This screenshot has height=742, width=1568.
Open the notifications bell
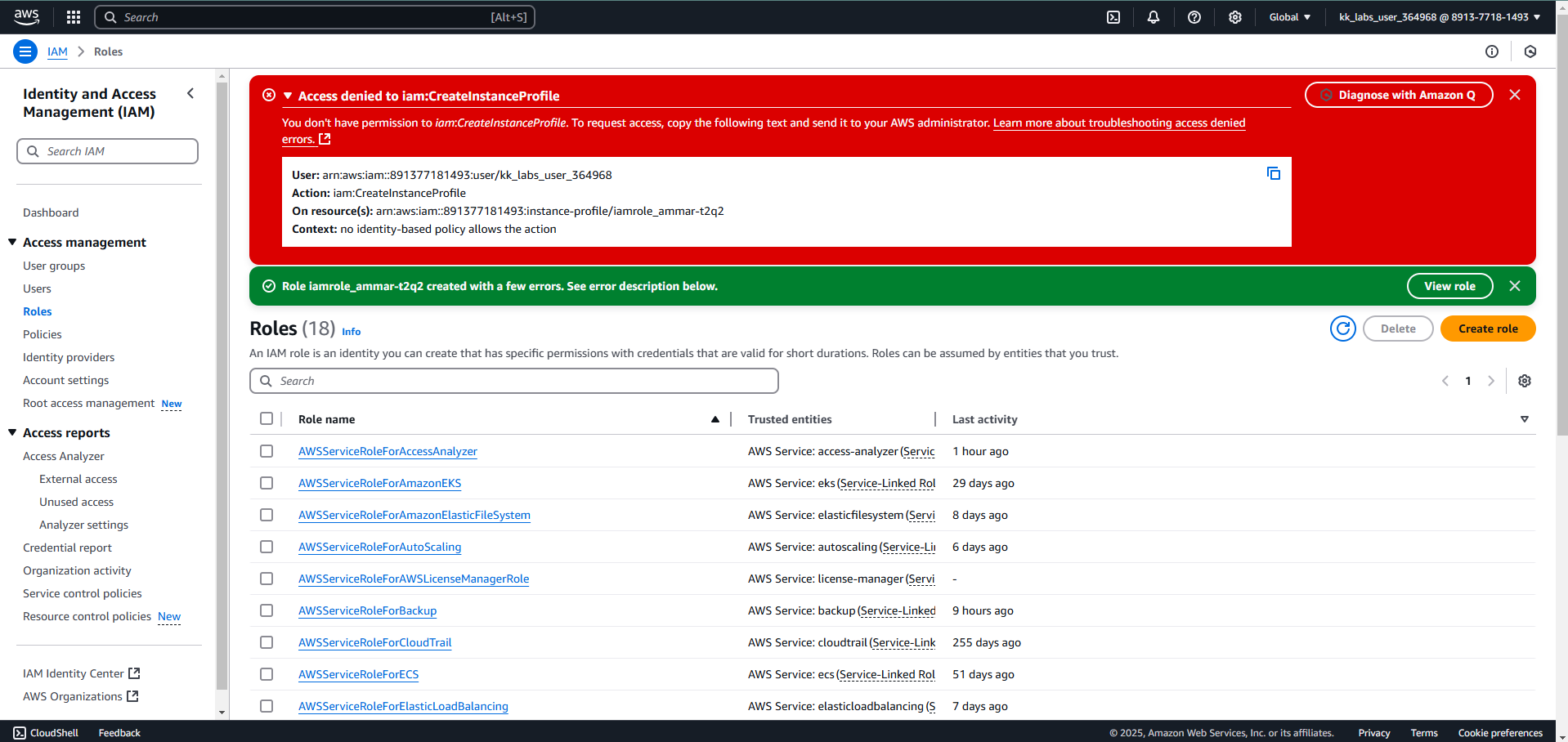click(x=1154, y=17)
